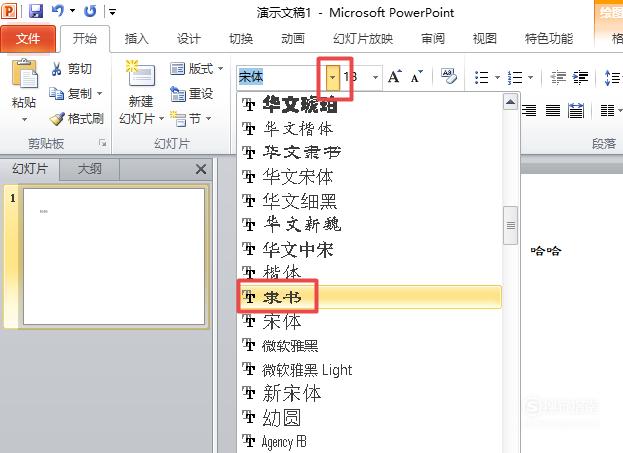This screenshot has width=623, height=453.
Task: Choose the 华文细黑 font
Action: (370, 201)
